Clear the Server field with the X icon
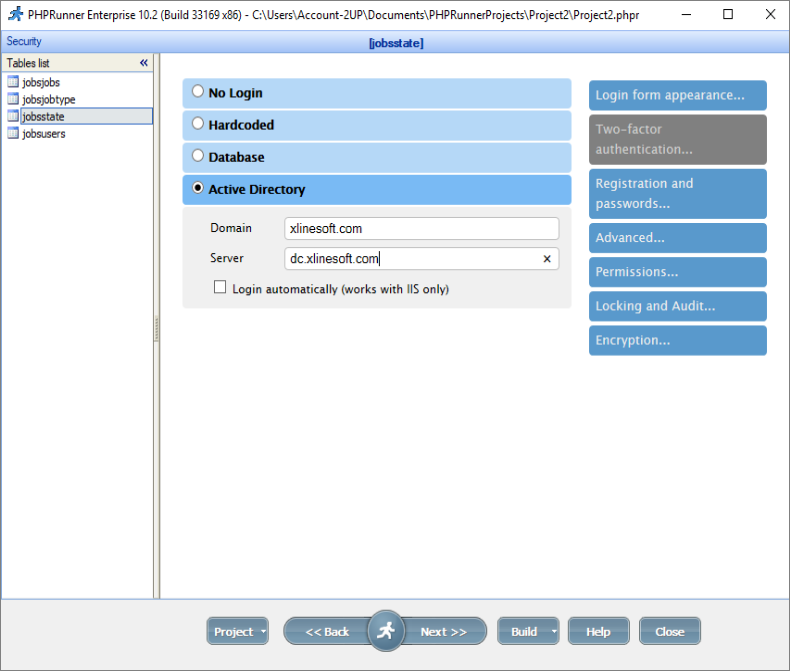790x671 pixels. coord(547,259)
